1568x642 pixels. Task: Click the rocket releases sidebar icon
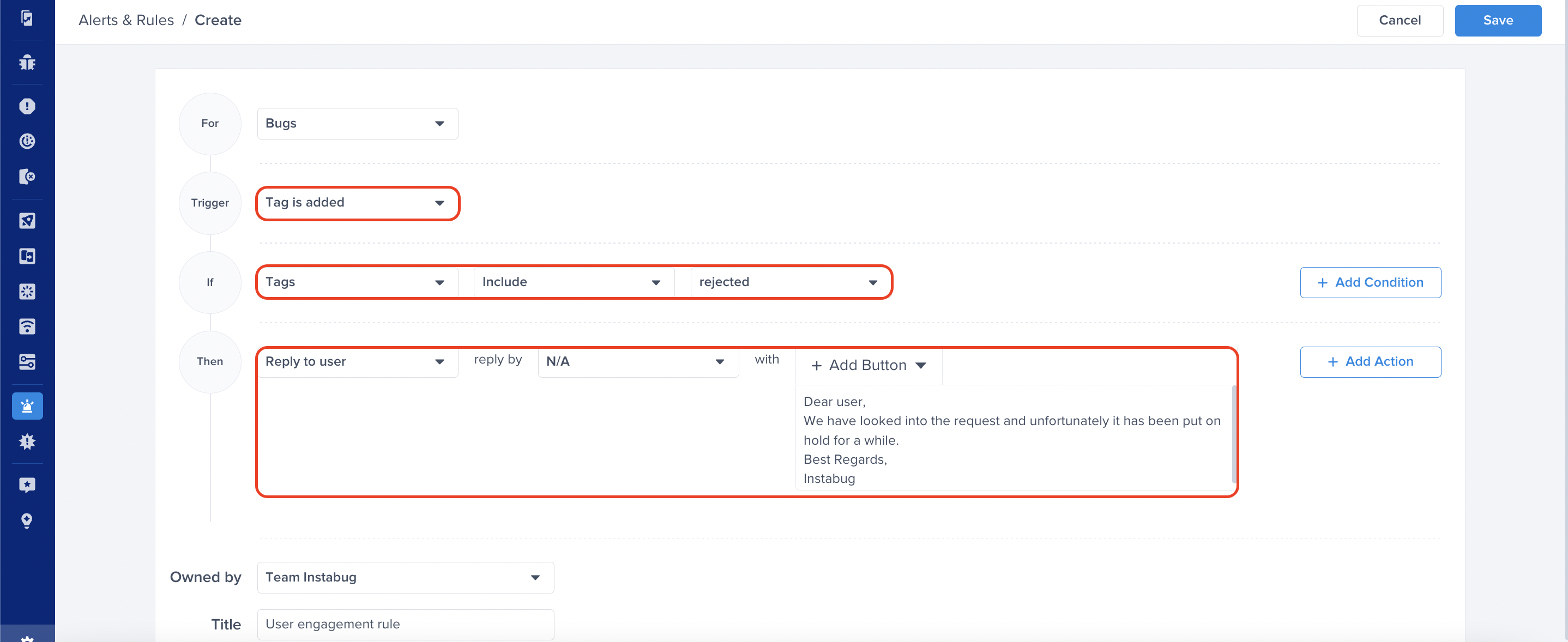27,220
